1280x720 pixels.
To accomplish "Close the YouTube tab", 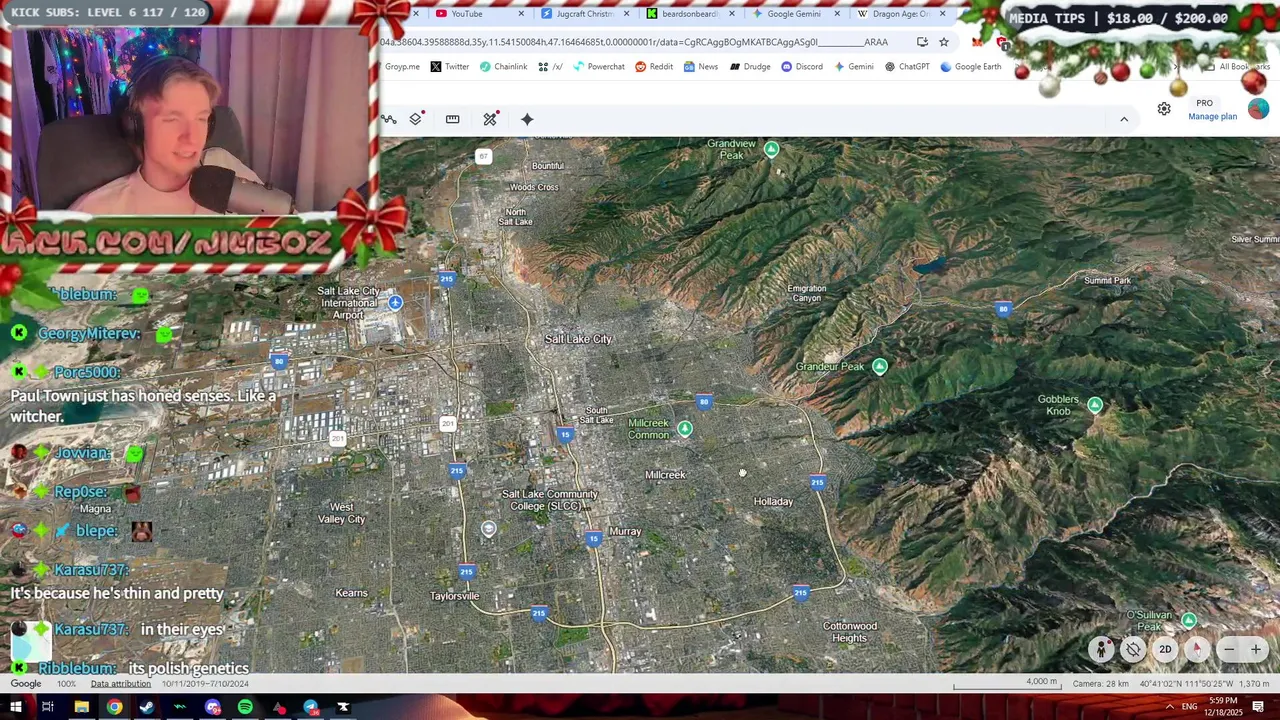I will pos(521,14).
